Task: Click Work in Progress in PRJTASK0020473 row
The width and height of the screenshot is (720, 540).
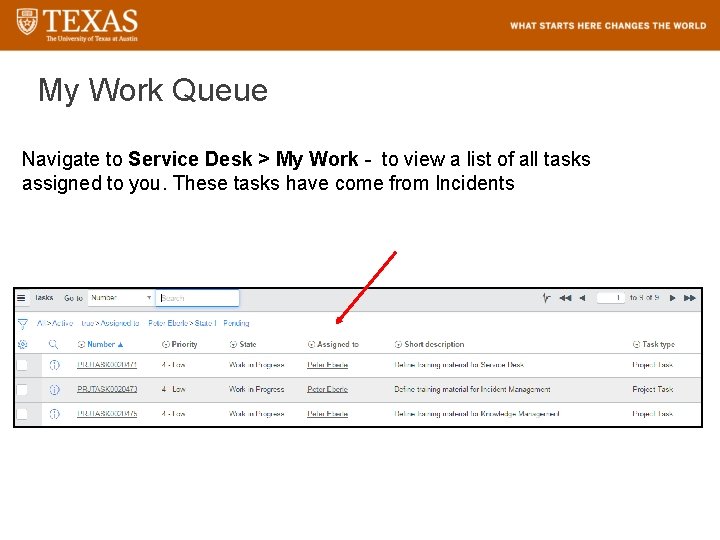Action: pyautogui.click(x=256, y=389)
